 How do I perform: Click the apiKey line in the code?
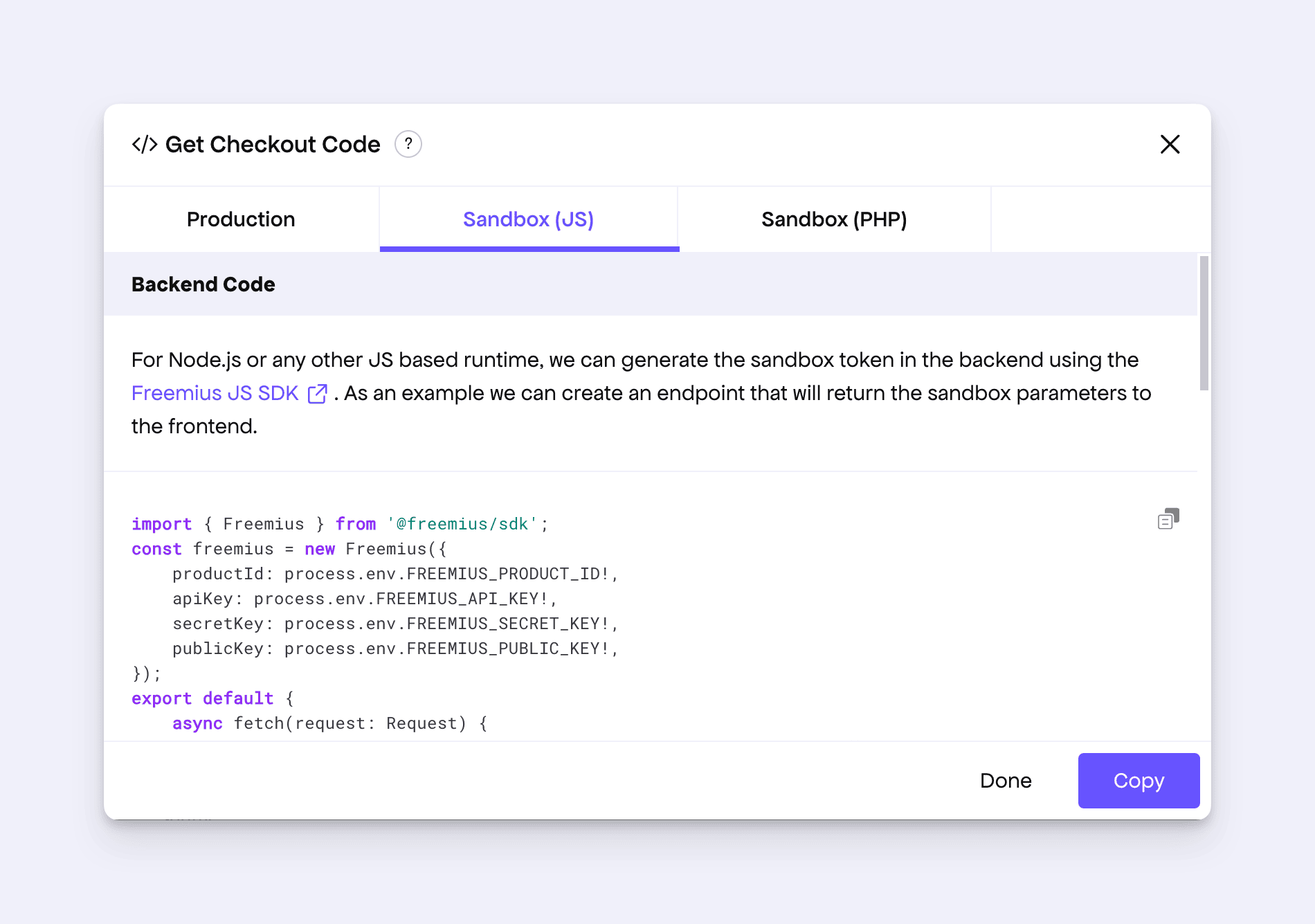click(x=364, y=599)
